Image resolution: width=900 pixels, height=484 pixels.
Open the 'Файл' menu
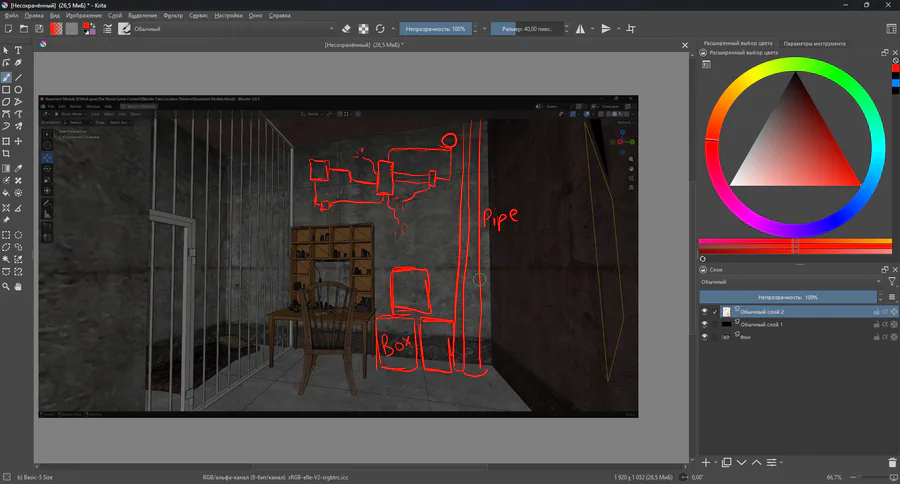[11, 16]
